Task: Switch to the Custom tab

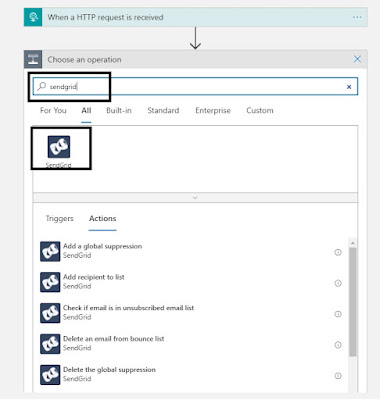Action: [260, 110]
